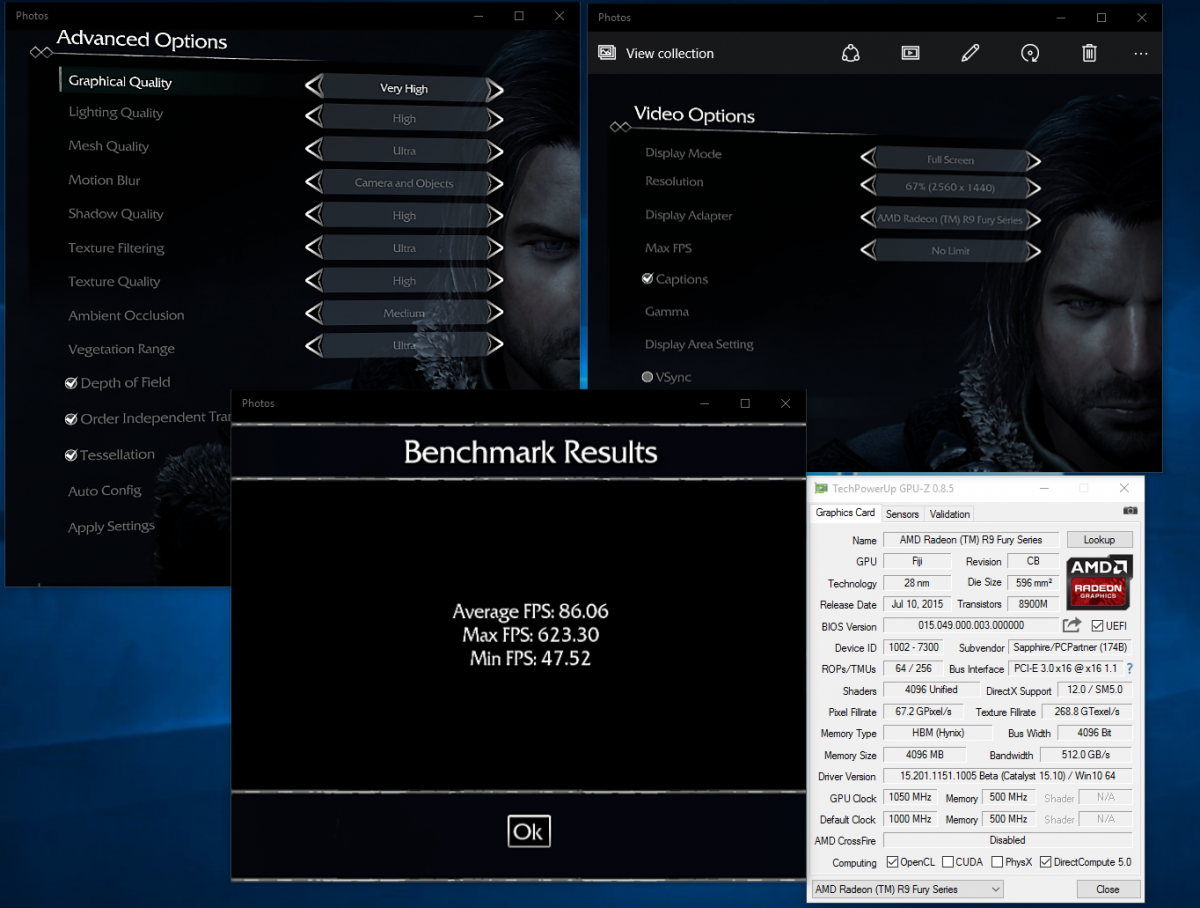Minimize the Benchmark Results Photos window
This screenshot has height=908, width=1200.
(x=703, y=403)
